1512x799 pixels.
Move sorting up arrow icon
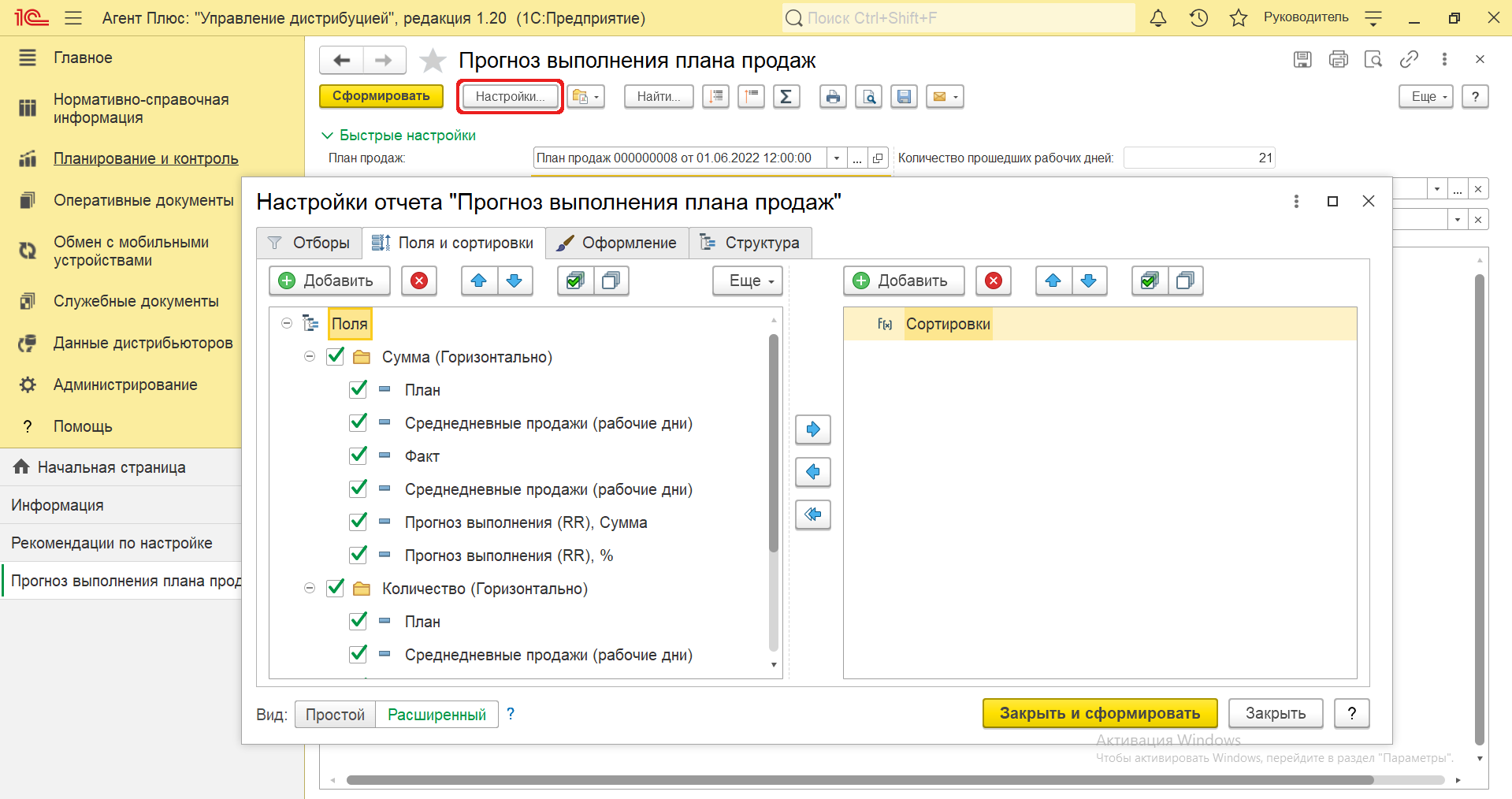(1053, 281)
